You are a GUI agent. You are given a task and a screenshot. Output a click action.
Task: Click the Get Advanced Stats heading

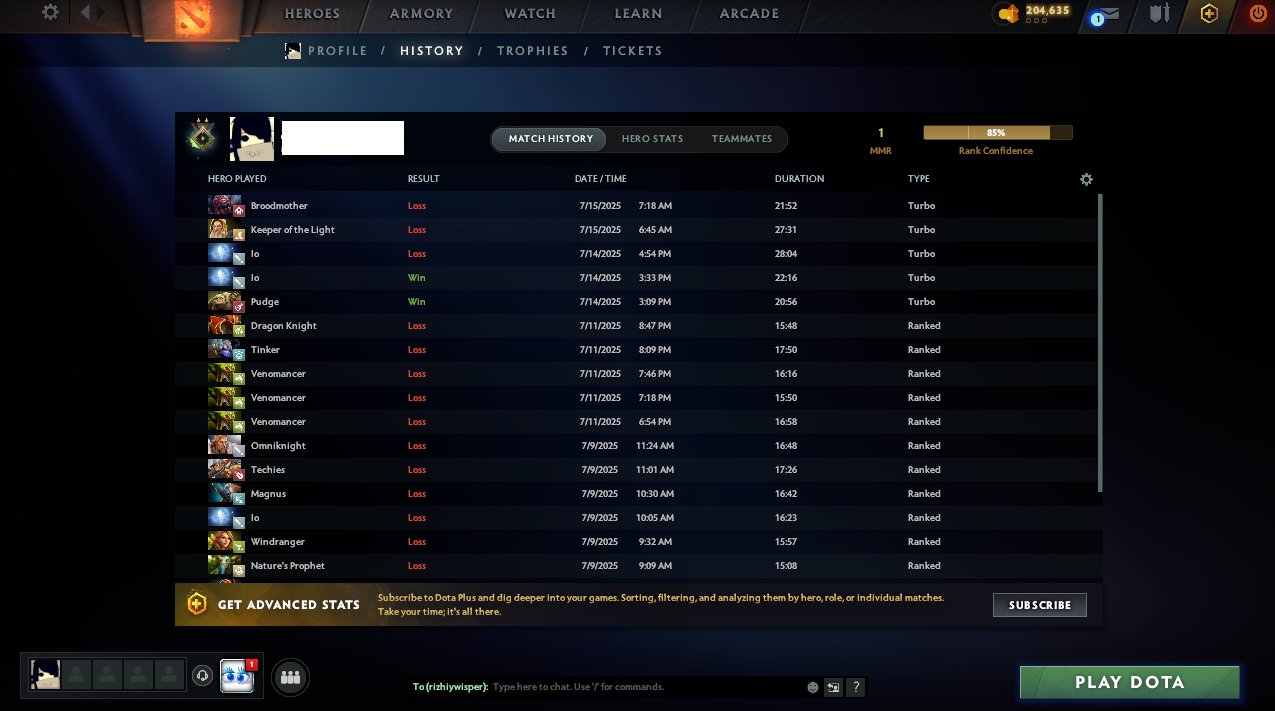pos(289,605)
